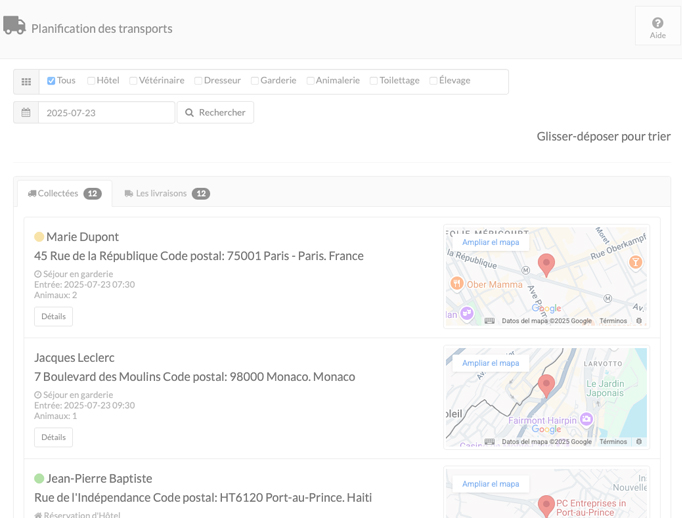The height and width of the screenshot is (518, 682).
Task: Switch to Les livraisons tab
Action: 167,194
